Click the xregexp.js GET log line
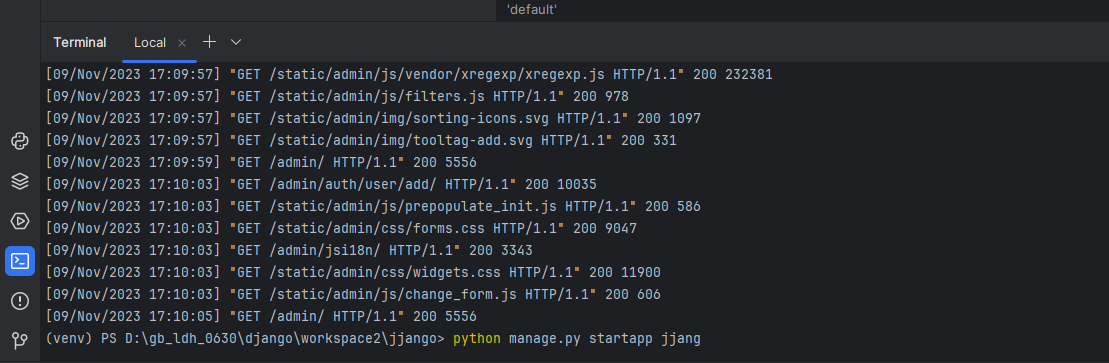The height and width of the screenshot is (363, 1109). 409,74
